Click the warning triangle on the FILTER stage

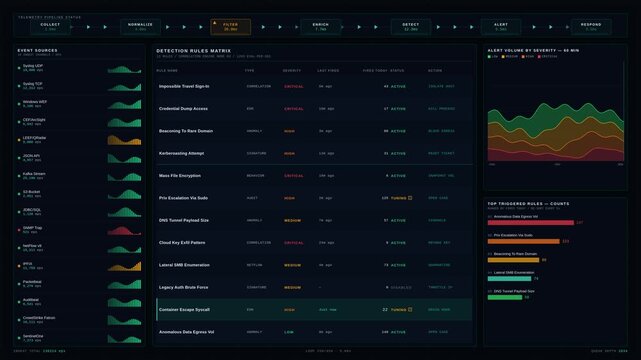tap(214, 22)
